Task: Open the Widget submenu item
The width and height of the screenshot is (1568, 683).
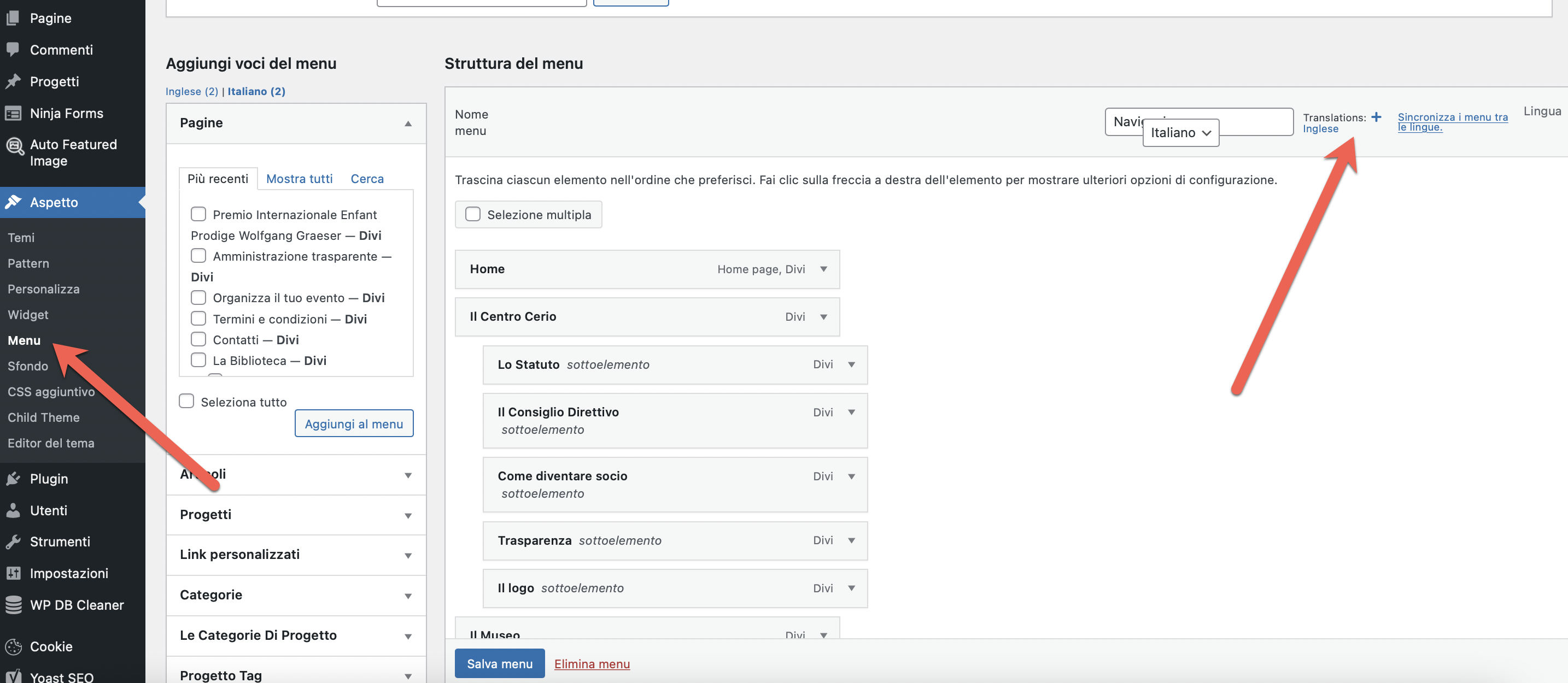Action: coord(28,314)
